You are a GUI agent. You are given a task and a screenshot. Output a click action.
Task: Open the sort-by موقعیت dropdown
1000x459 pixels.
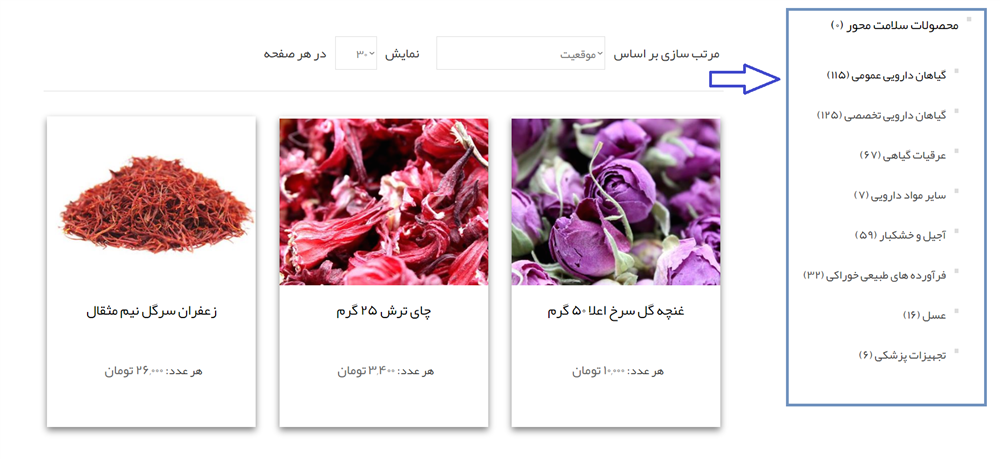coord(520,54)
